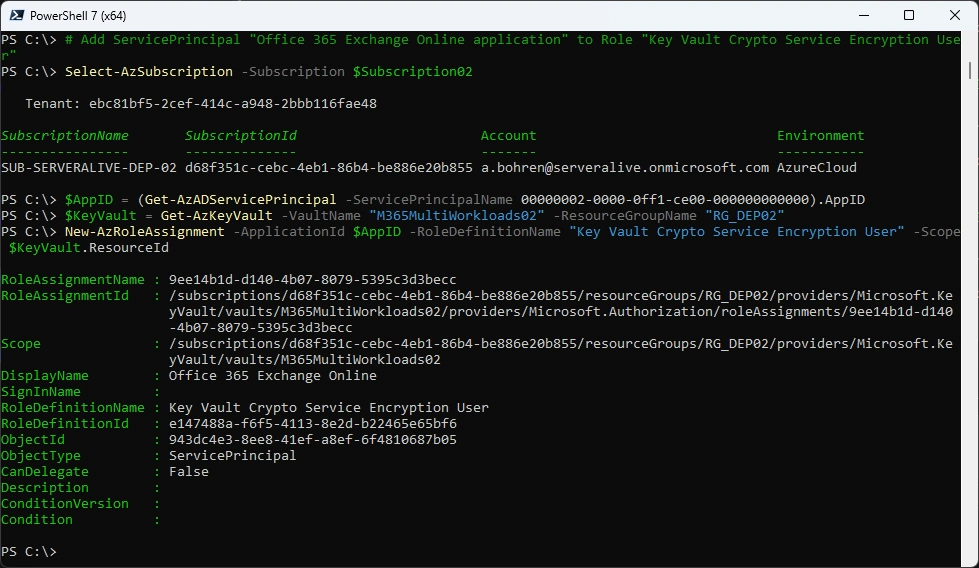This screenshot has width=979, height=568.
Task: Click the DisplayName value Office 365 Exchange Online
Action: (273, 376)
